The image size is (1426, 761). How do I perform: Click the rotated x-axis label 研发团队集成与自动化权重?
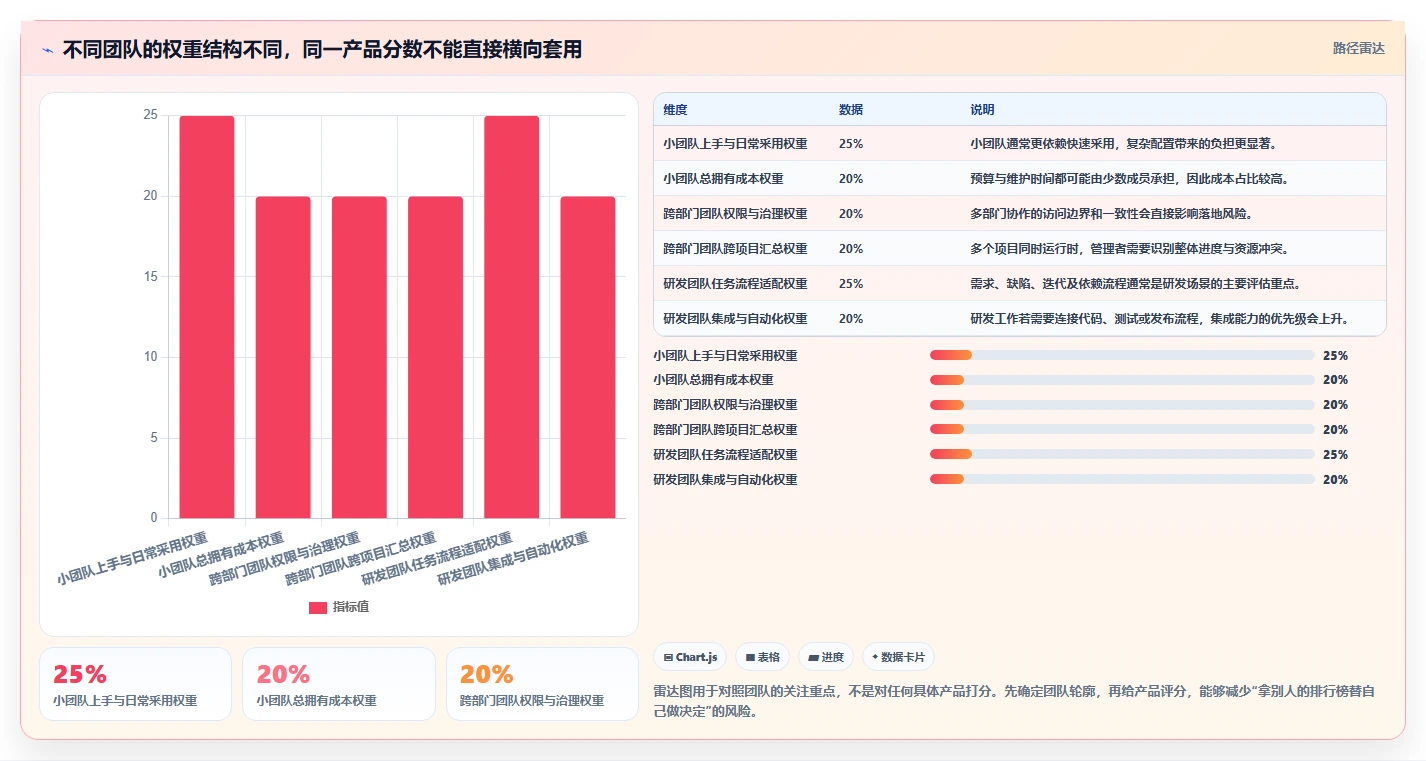pyautogui.click(x=513, y=558)
